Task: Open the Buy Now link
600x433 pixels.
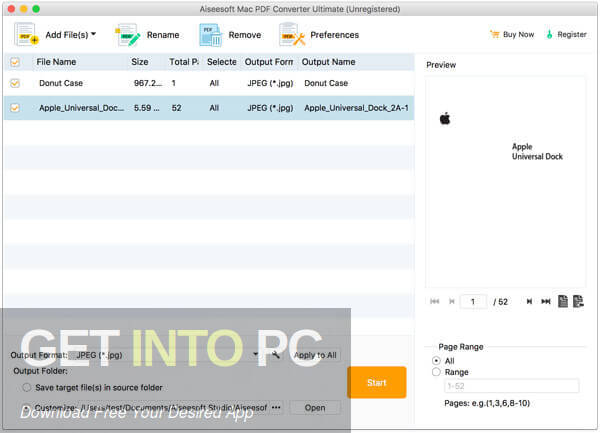Action: tap(518, 34)
